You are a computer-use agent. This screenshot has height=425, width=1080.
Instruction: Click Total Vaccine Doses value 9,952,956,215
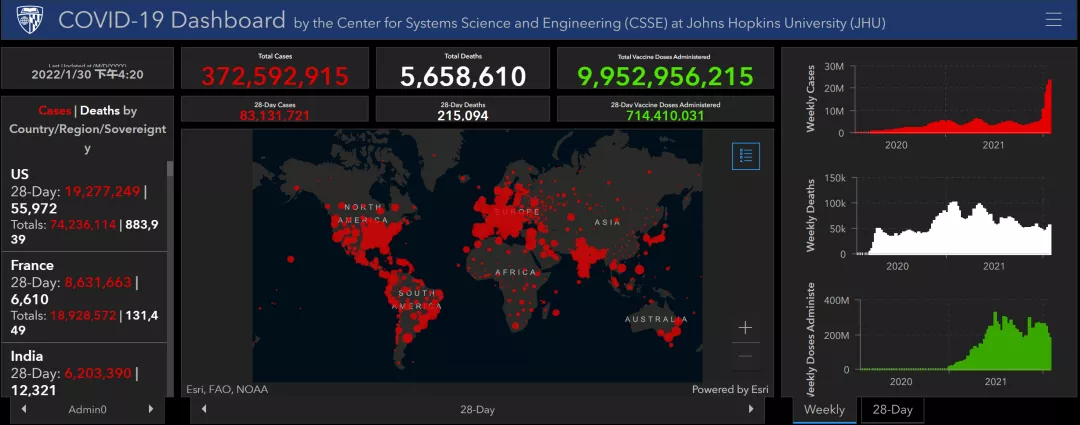tap(665, 76)
